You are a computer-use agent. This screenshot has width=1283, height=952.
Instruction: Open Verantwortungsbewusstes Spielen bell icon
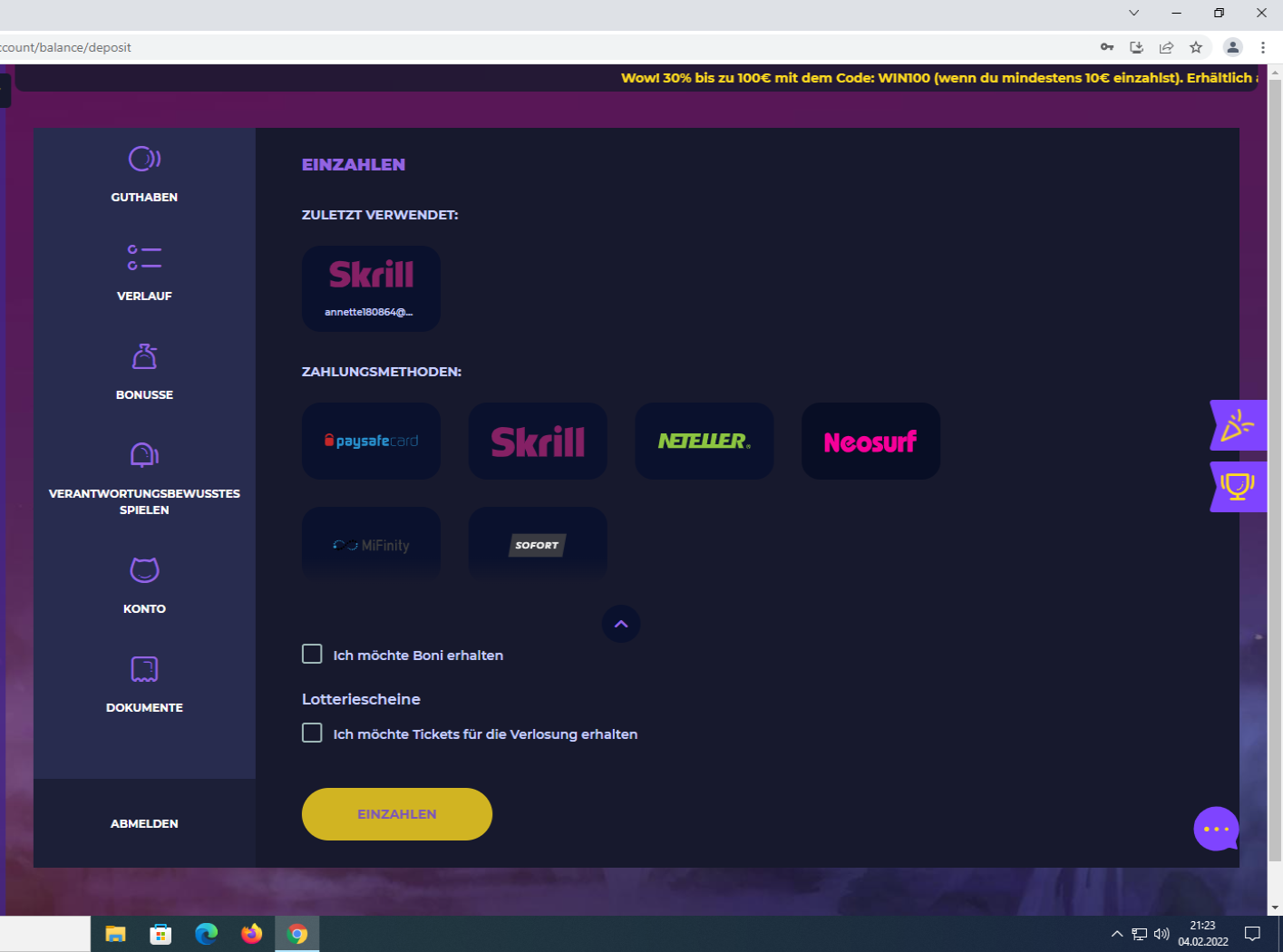pos(144,454)
